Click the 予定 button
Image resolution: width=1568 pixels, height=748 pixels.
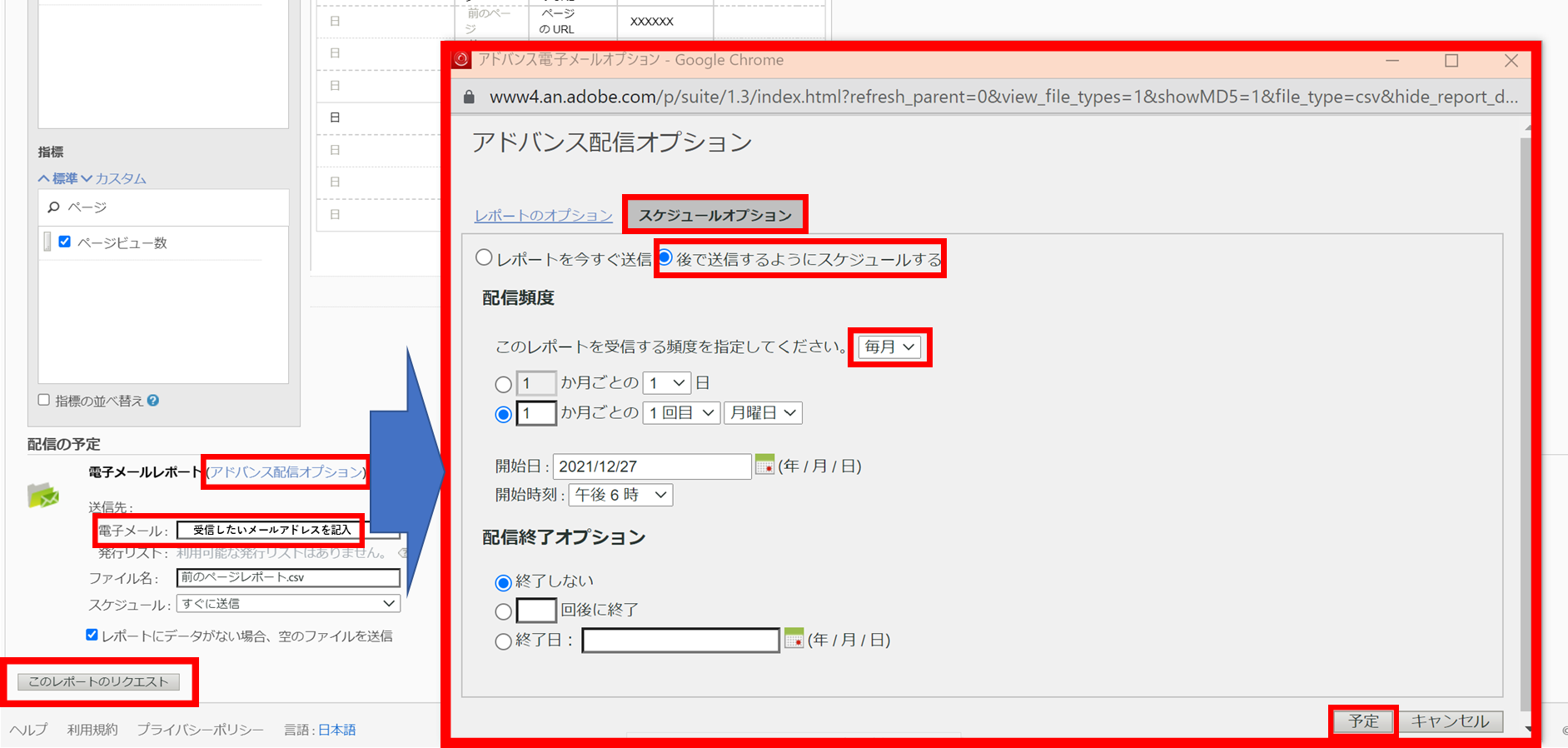1363,721
